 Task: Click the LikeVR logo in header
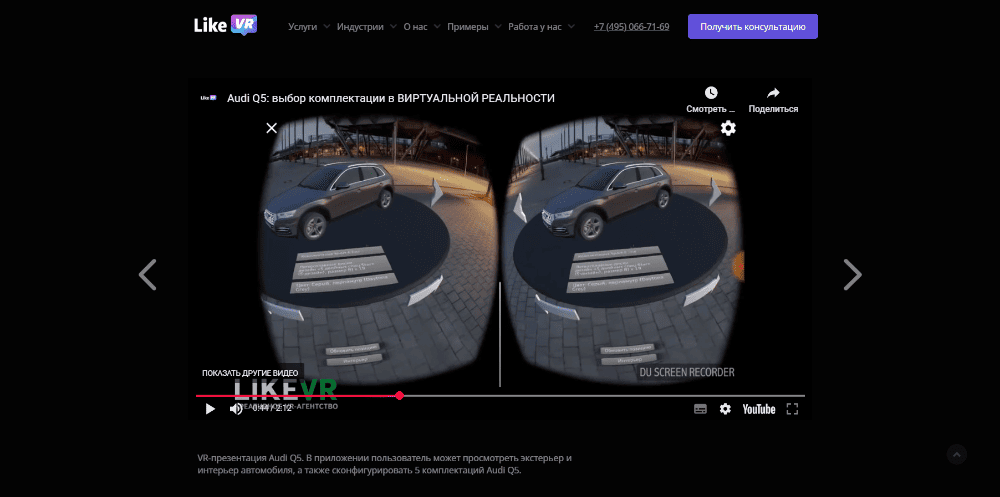pos(226,25)
